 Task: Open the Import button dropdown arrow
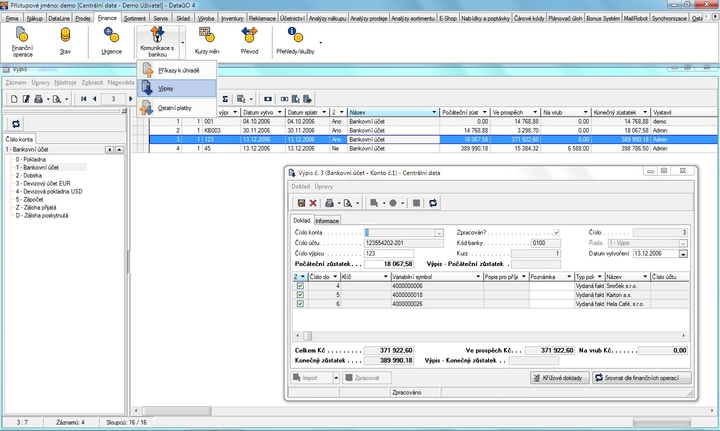[x=336, y=377]
